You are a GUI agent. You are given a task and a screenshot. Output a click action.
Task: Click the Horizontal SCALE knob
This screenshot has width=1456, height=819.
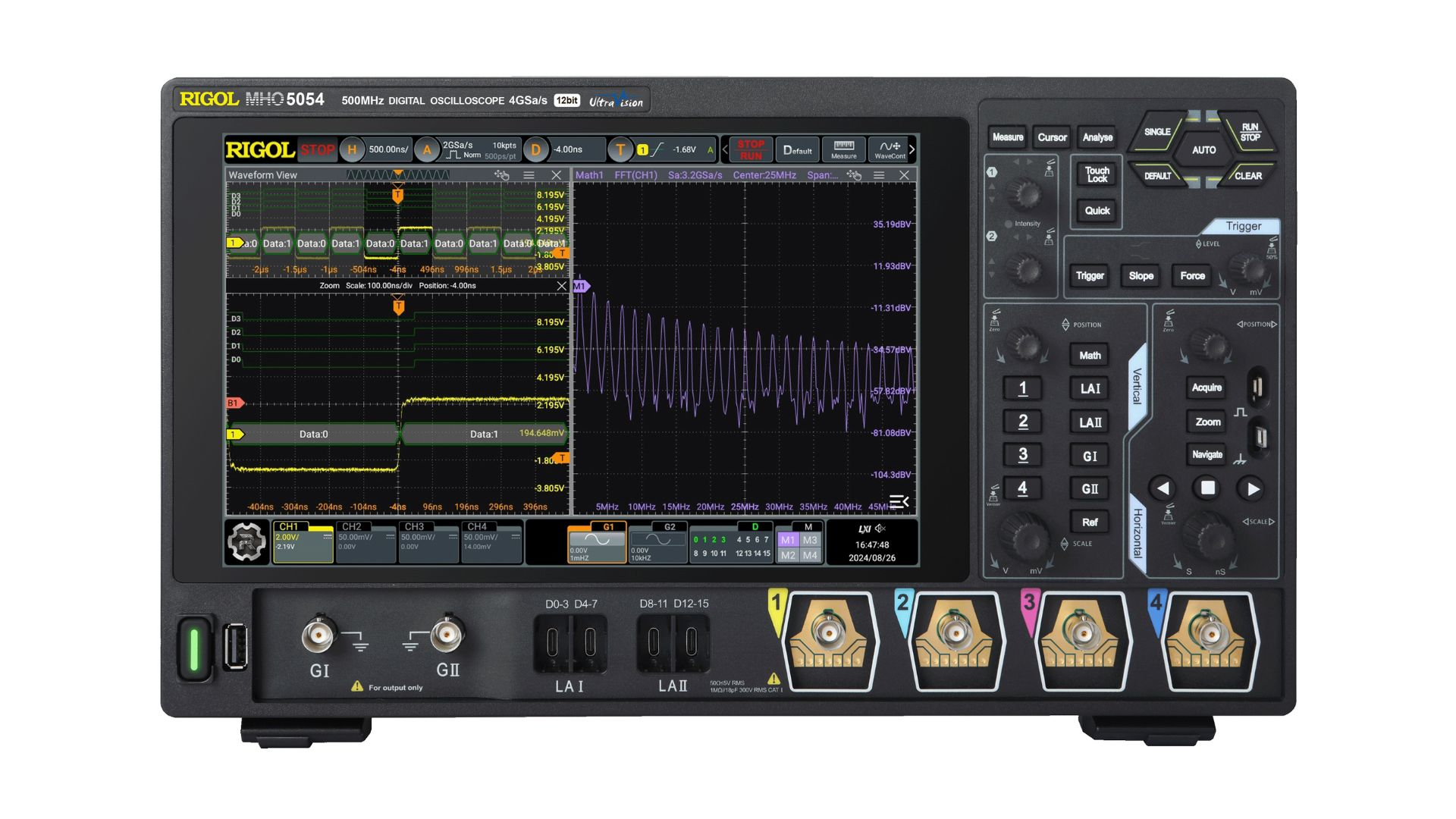point(1209,536)
